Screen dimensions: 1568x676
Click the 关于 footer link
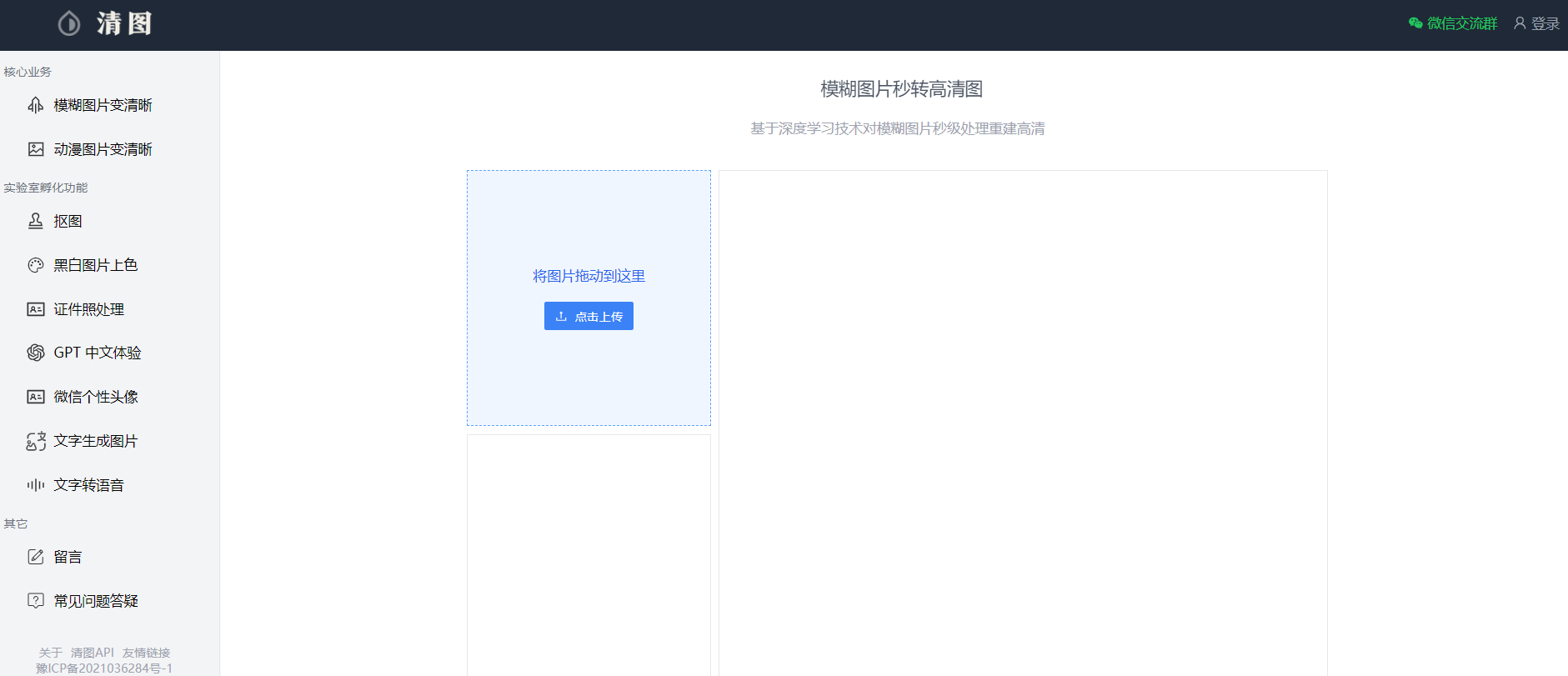[x=50, y=653]
